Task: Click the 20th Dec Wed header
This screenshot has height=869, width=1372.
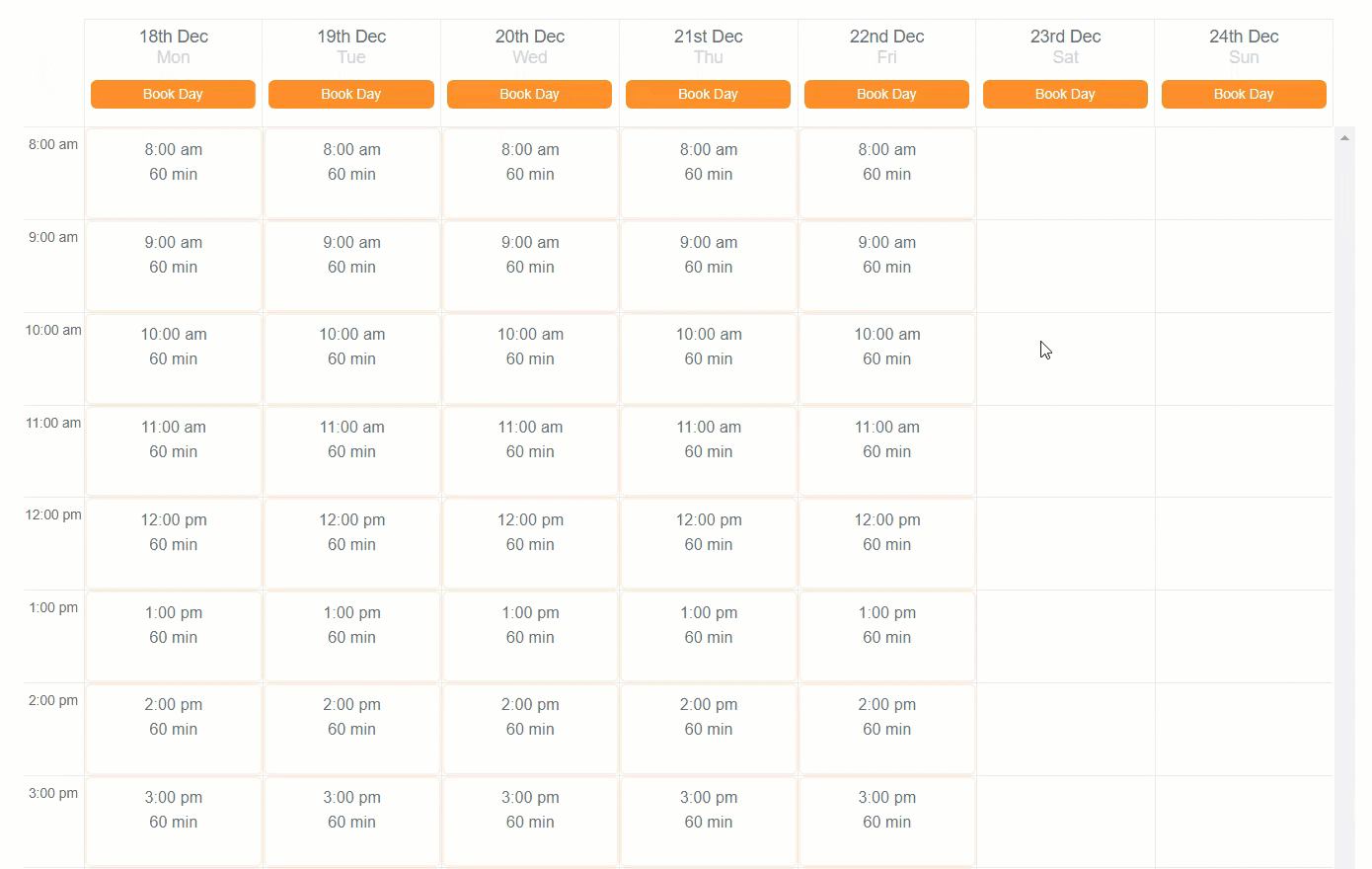Action: click(530, 46)
